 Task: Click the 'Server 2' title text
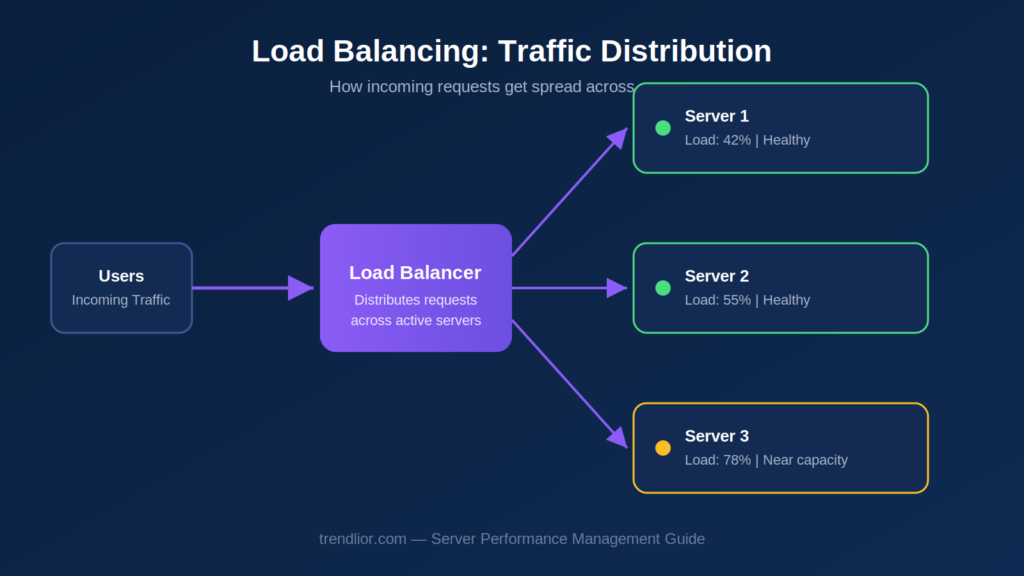716,276
